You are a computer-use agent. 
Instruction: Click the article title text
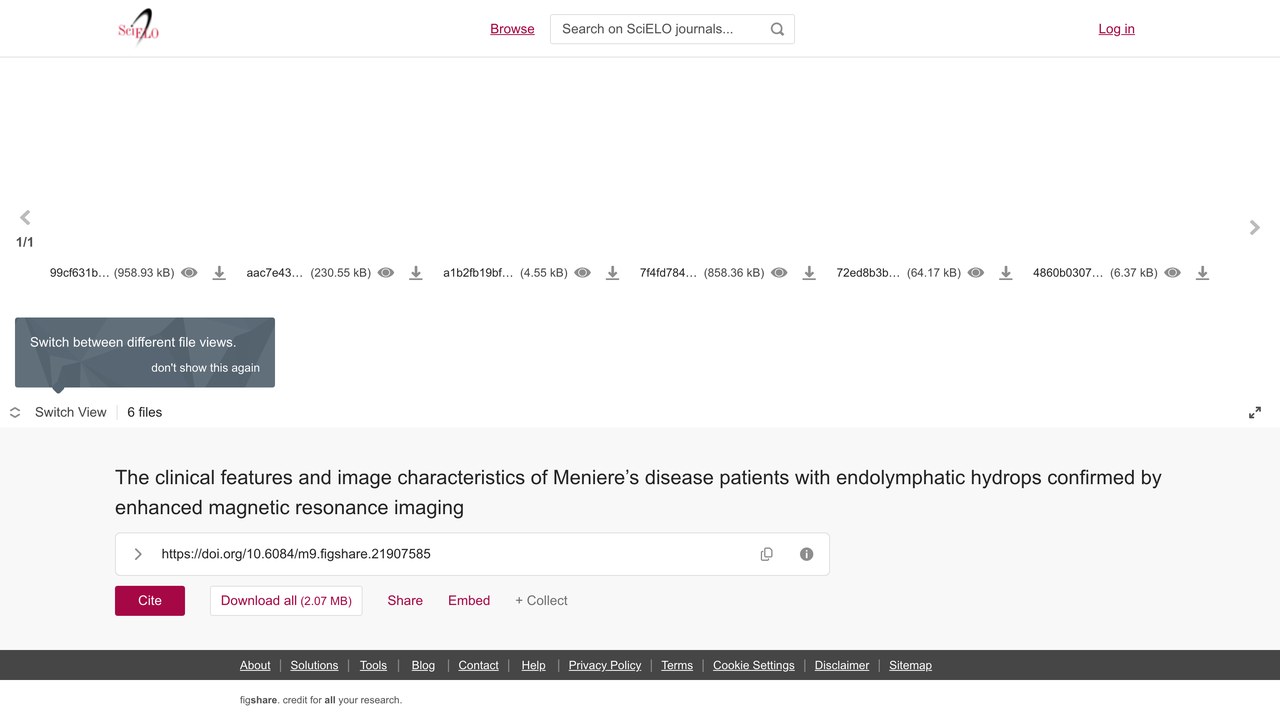[638, 492]
